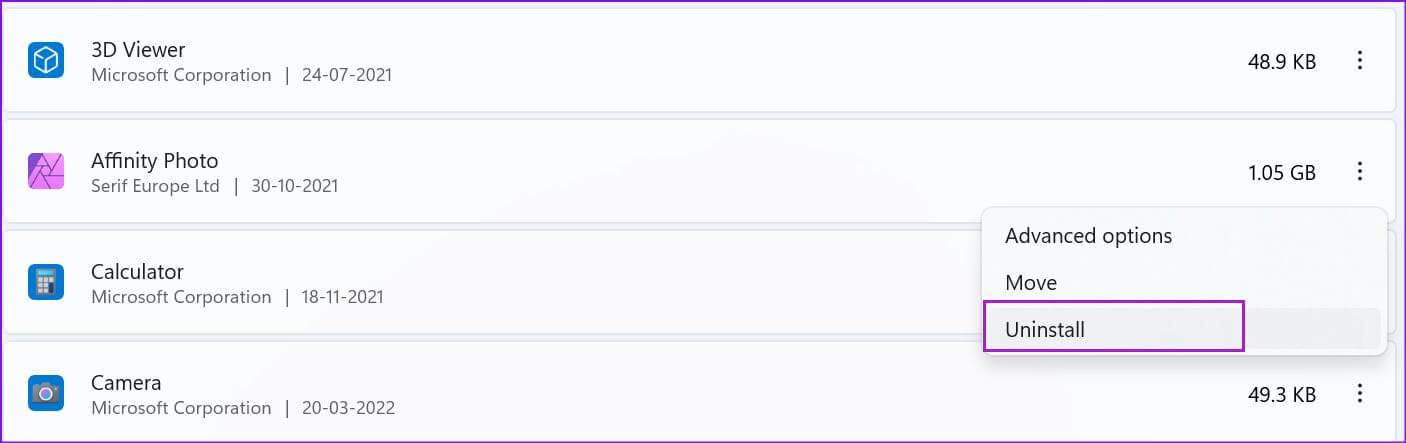
Task: Click the 1.05 GB size label
Action: pyautogui.click(x=1282, y=173)
